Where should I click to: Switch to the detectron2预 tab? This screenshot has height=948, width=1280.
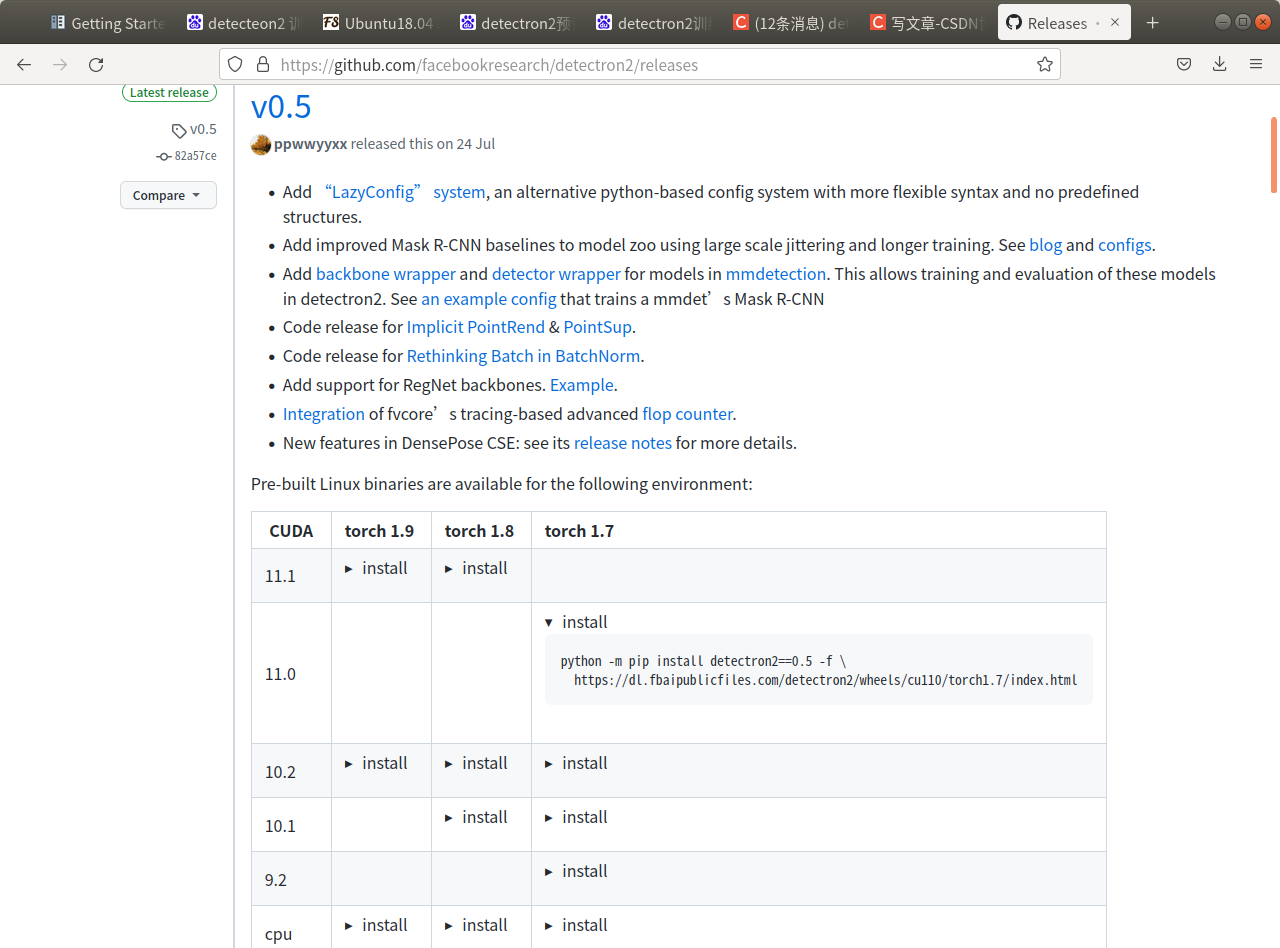518,22
